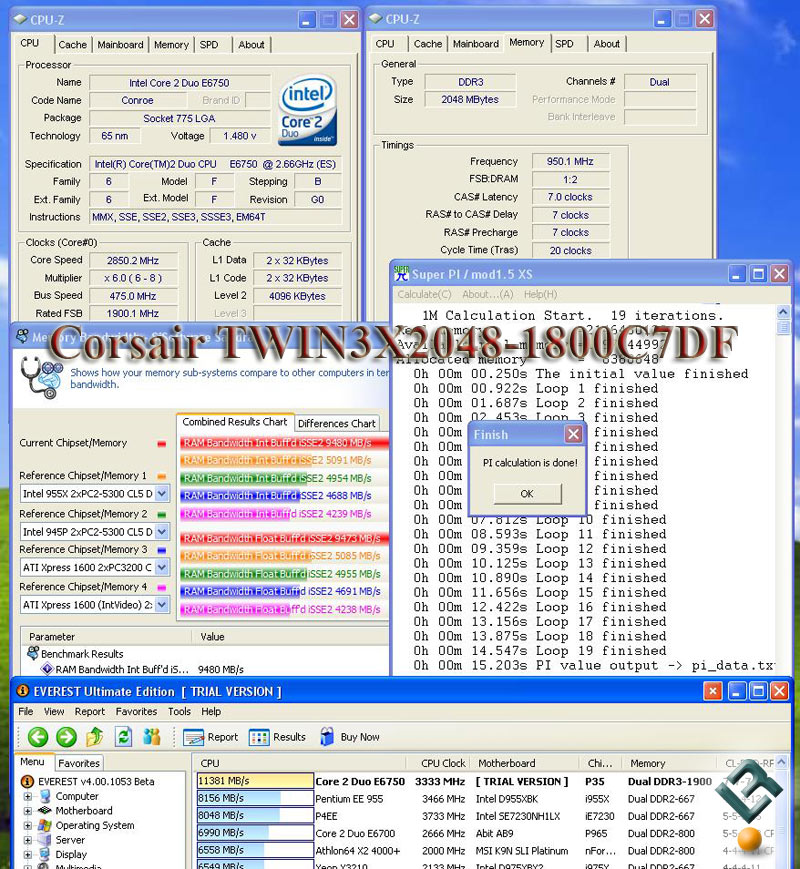Click the EVEREST v4.00.1053 Beta root icon
800x869 pixels.
click(27, 781)
